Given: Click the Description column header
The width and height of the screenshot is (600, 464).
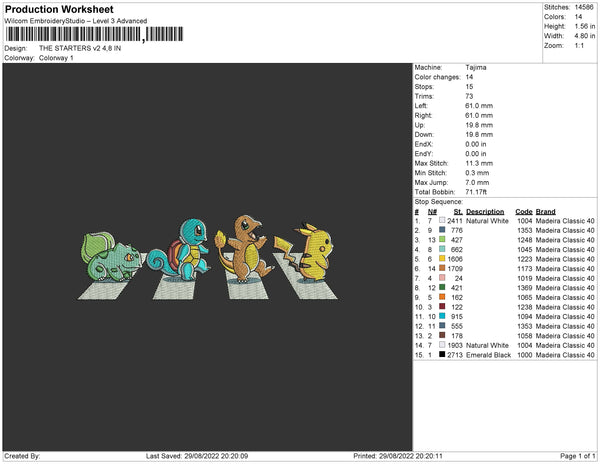Looking at the screenshot, I should (x=485, y=212).
